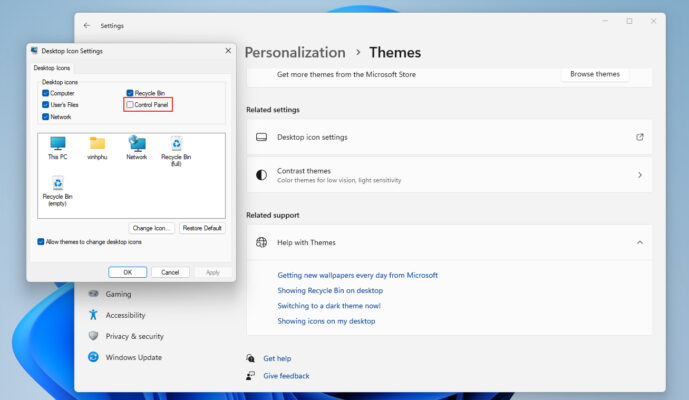Select the Network icon in preview list

point(137,145)
